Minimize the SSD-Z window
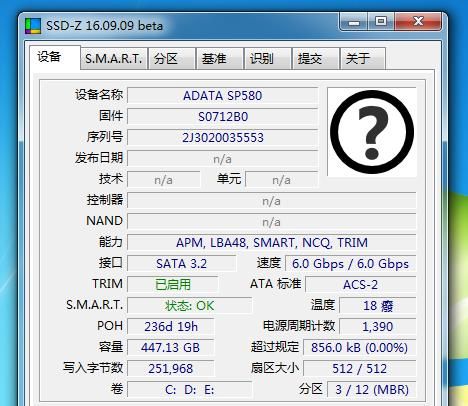Screen dimensions: 468x406 point(354,22)
